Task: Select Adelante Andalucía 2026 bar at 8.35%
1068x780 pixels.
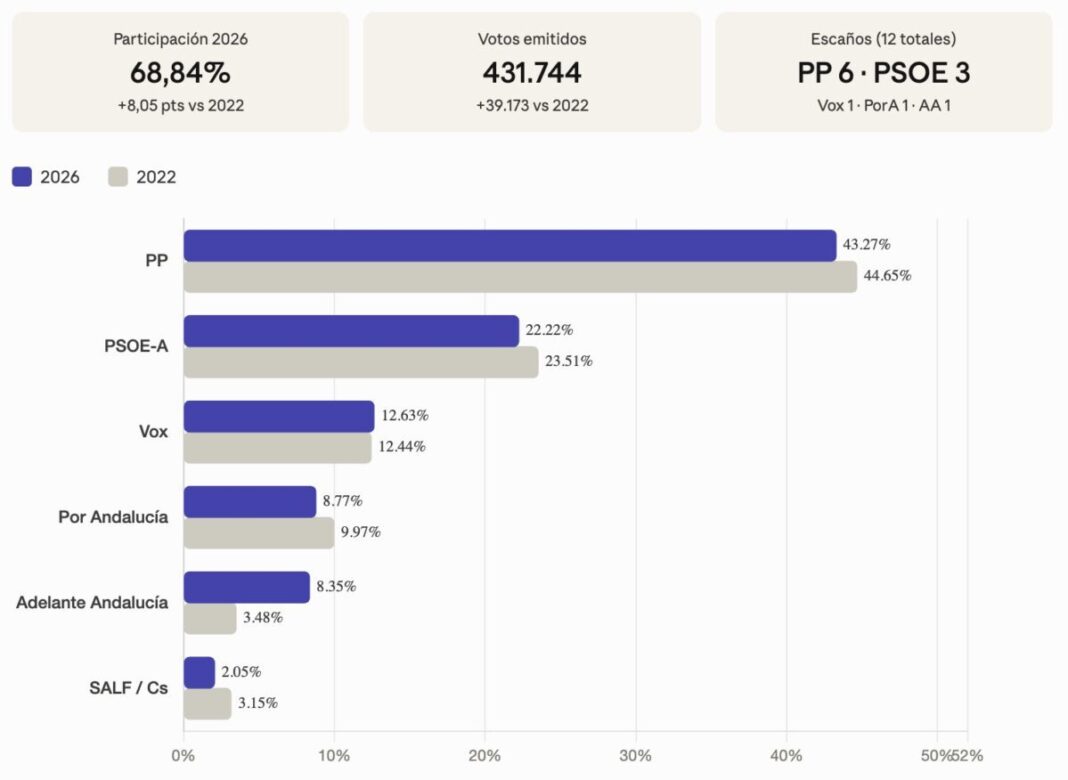Action: pyautogui.click(x=247, y=587)
